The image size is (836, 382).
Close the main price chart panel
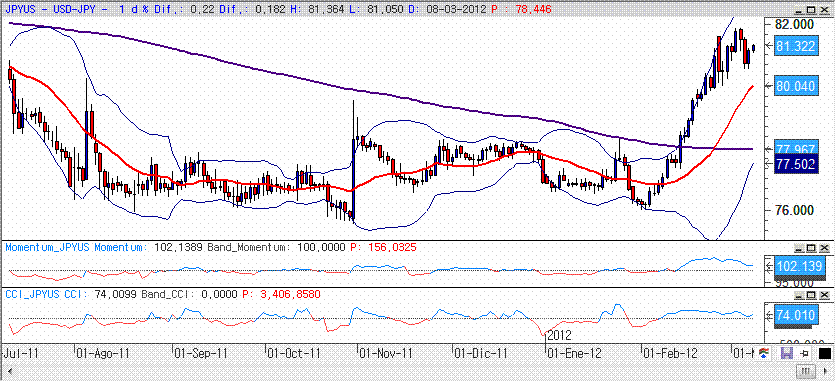click(824, 10)
